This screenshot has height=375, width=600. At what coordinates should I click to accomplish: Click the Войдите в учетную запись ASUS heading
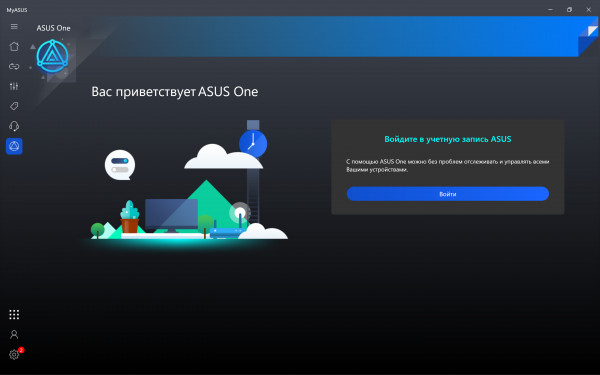tap(448, 139)
